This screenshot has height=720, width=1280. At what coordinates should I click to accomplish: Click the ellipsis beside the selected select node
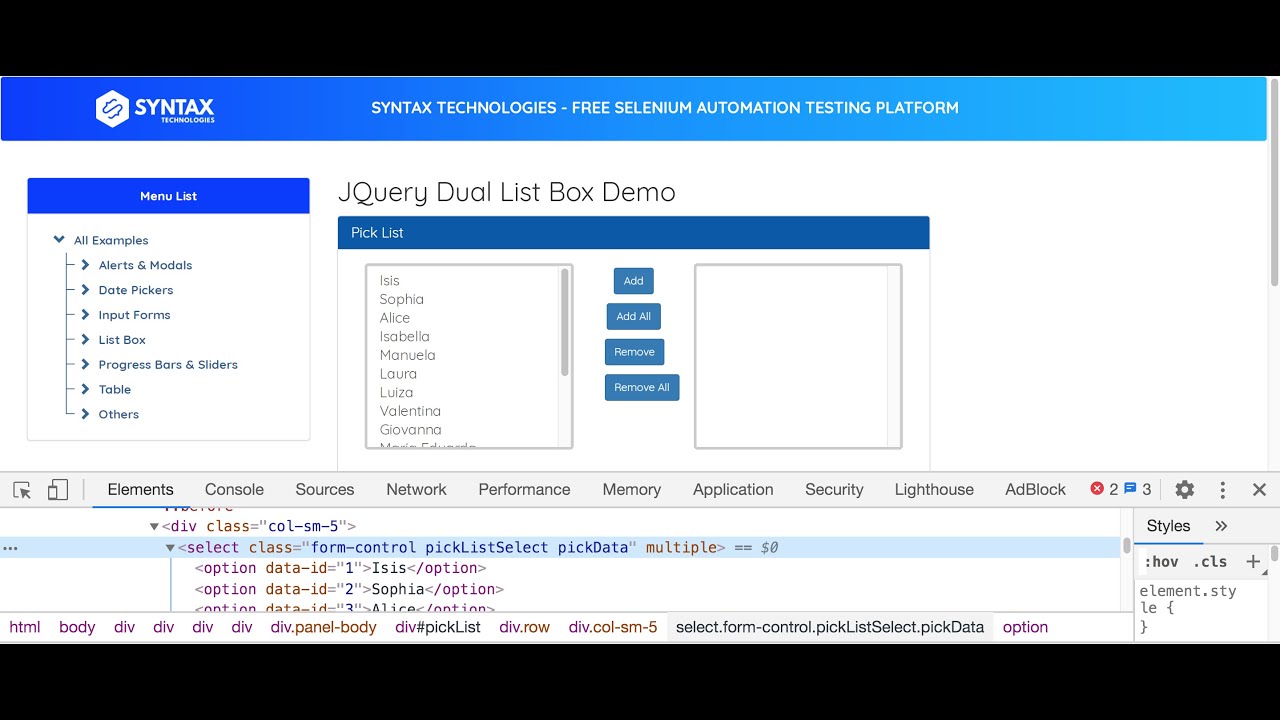pyautogui.click(x=10, y=548)
